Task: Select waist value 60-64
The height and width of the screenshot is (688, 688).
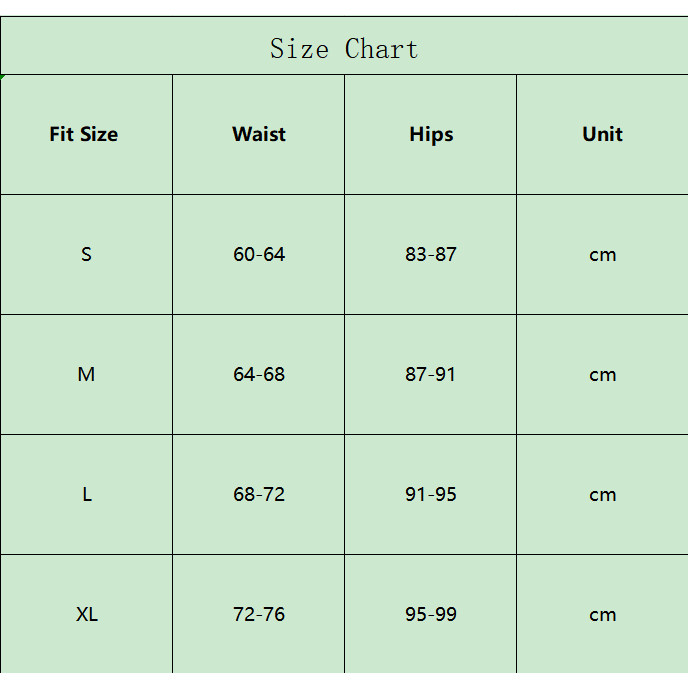Action: click(x=259, y=254)
